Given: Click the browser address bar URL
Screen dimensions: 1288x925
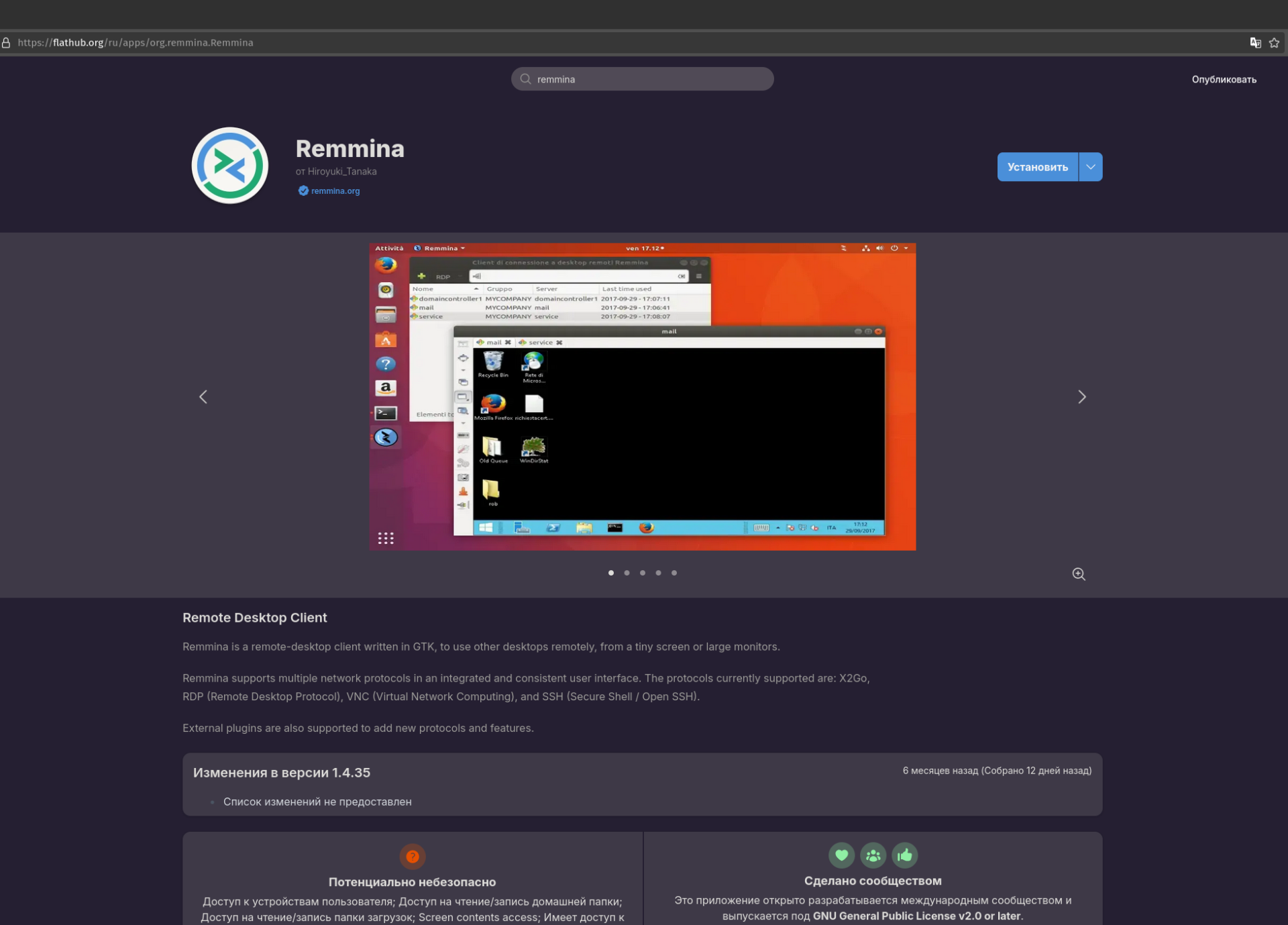Looking at the screenshot, I should pyautogui.click(x=136, y=43).
